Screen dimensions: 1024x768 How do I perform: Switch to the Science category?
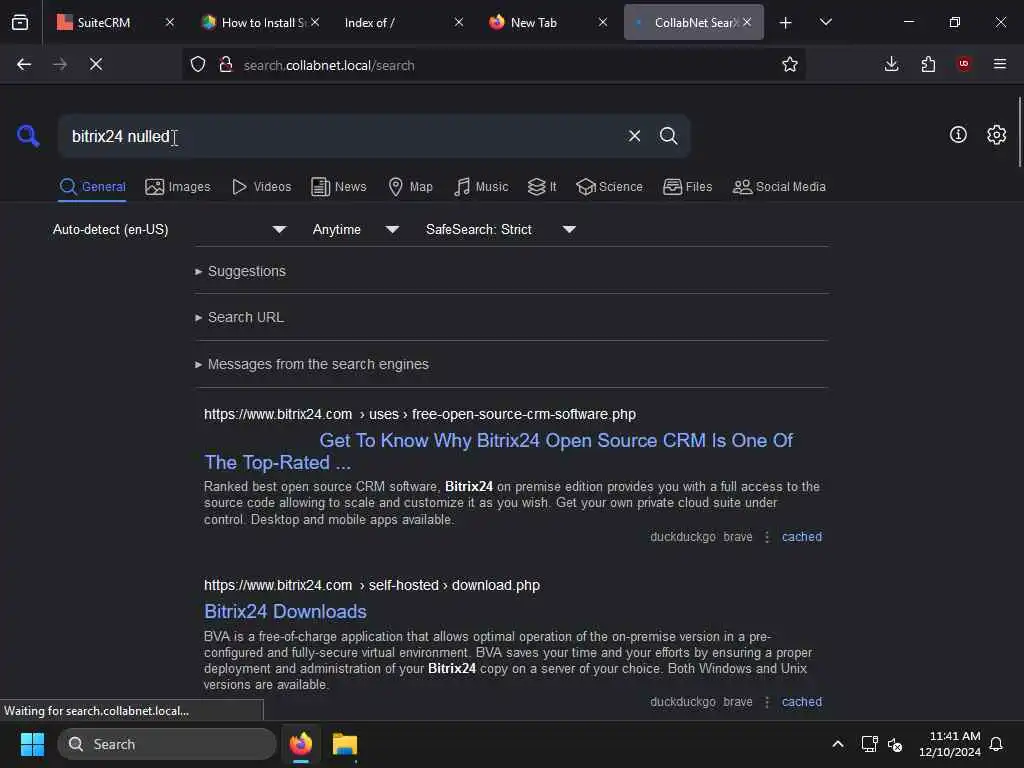[609, 187]
